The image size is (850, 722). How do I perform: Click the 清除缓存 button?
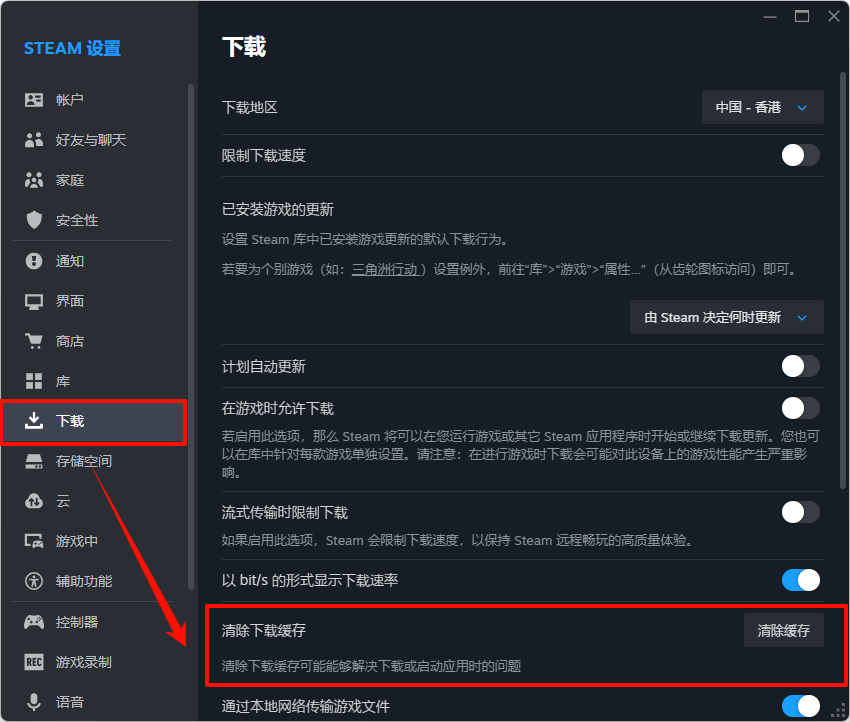click(x=784, y=630)
